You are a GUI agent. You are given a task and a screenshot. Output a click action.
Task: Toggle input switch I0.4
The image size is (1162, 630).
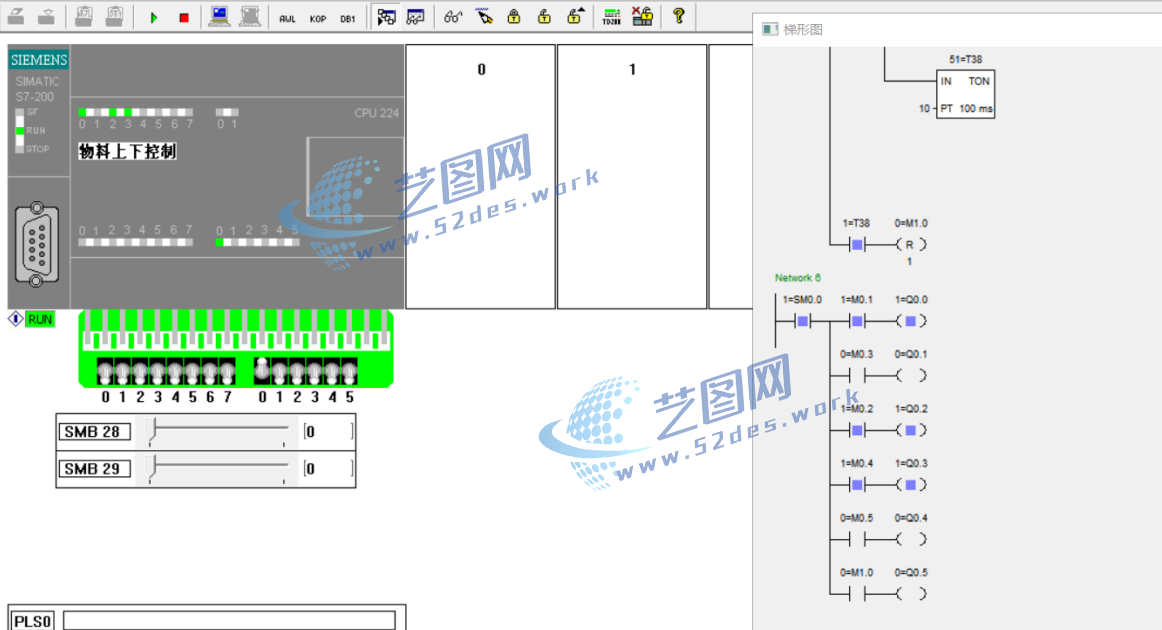(x=175, y=371)
